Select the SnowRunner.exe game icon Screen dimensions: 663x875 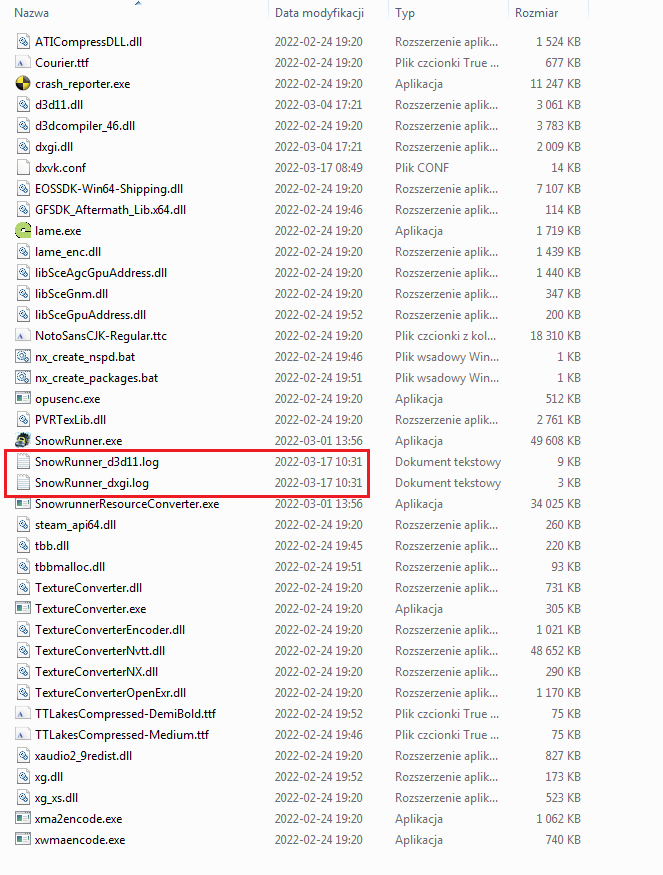(23, 440)
